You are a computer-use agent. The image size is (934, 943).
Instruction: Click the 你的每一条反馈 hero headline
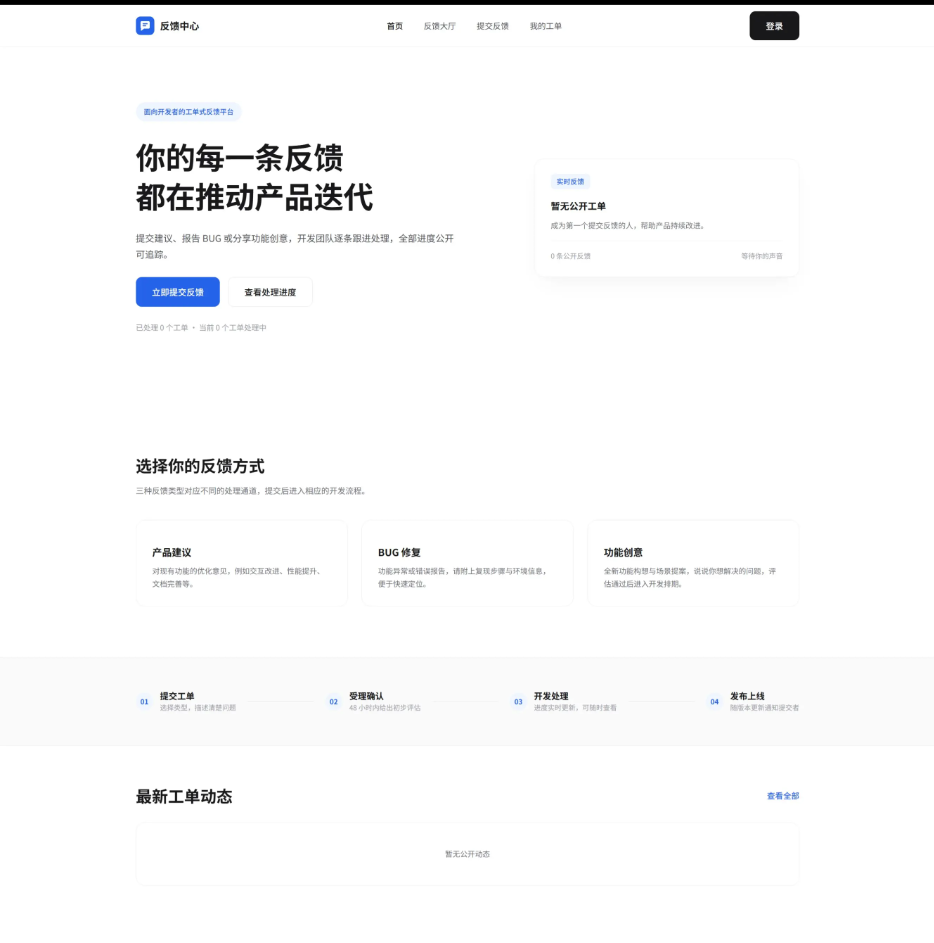(x=239, y=158)
